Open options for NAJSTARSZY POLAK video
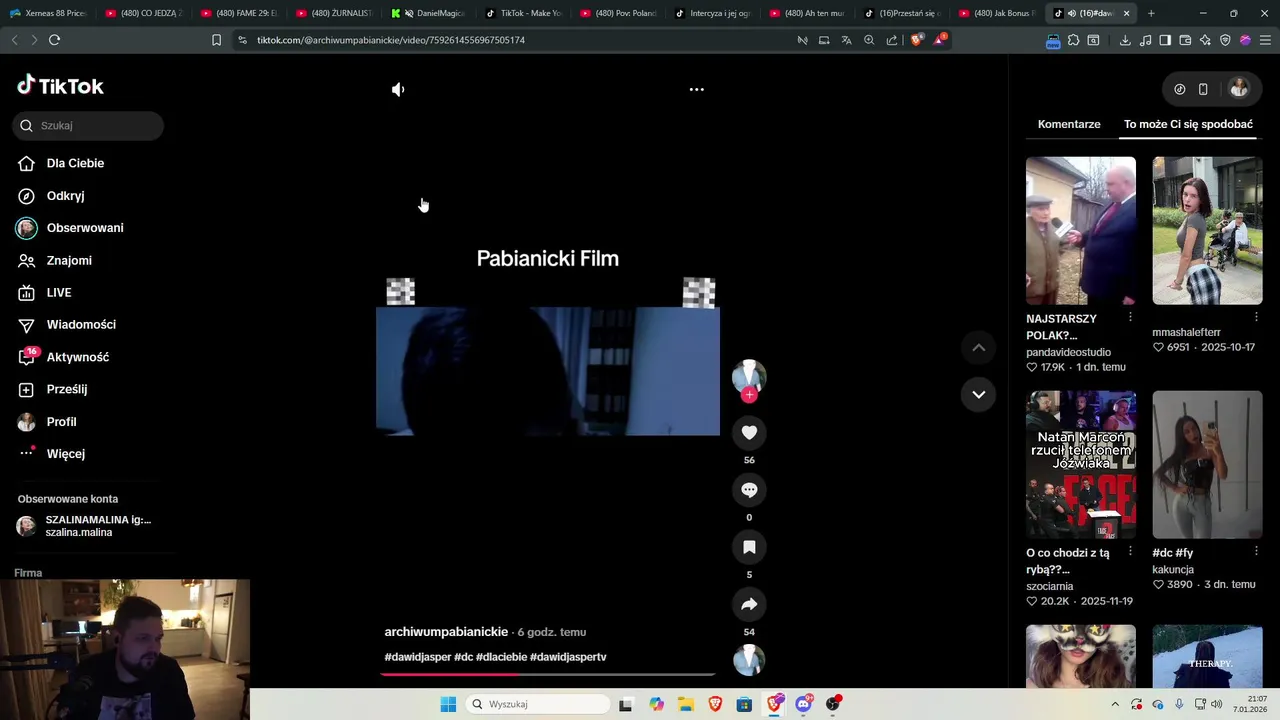 coord(1130,317)
